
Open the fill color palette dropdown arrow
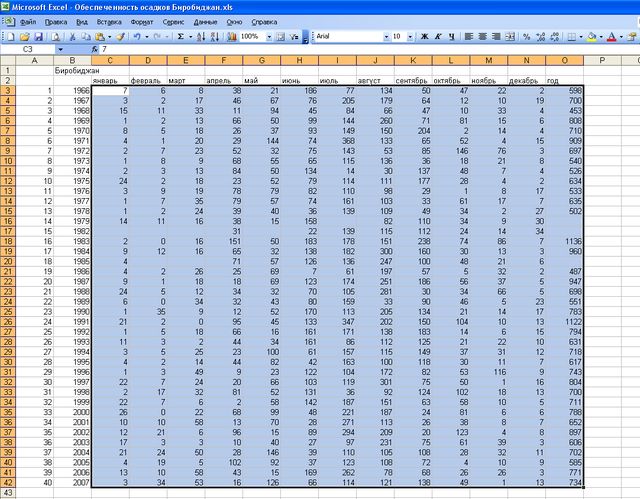tap(601, 37)
